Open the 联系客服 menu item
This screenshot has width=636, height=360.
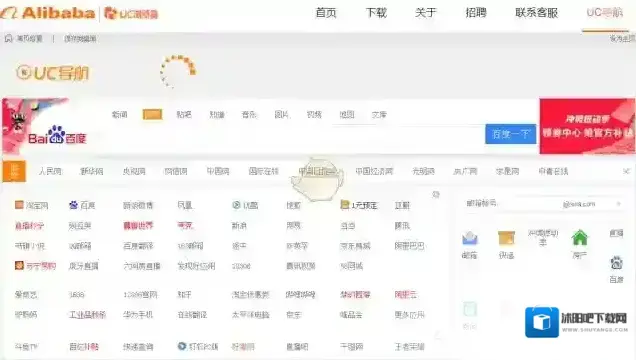536,13
